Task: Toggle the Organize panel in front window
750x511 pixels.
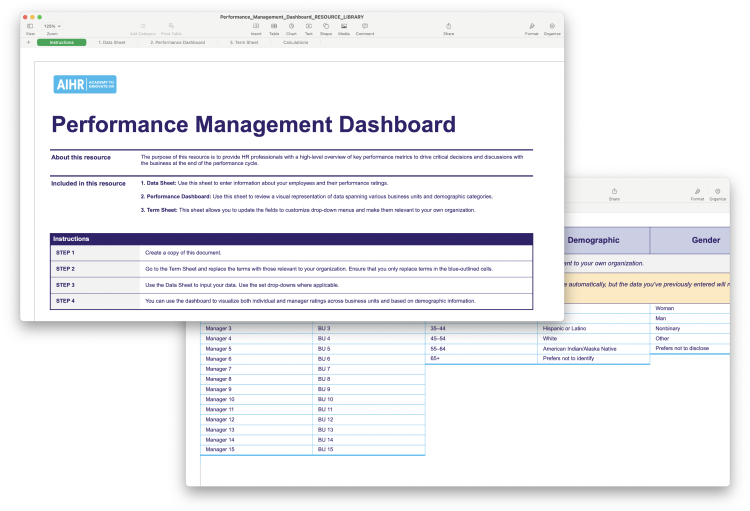Action: (552, 27)
